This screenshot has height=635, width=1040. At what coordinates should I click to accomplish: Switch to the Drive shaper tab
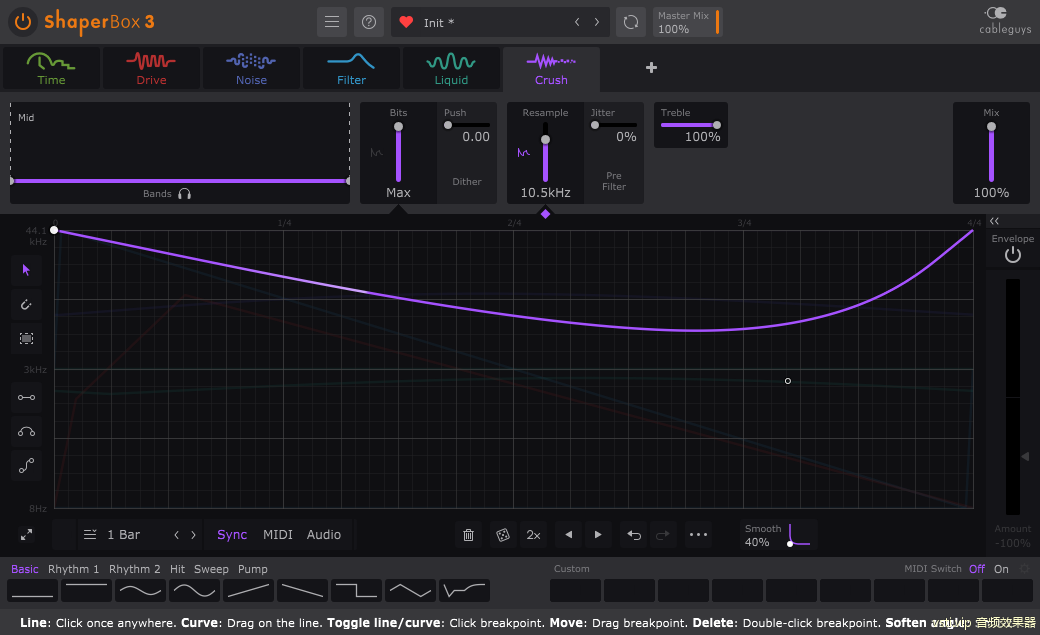(x=151, y=68)
